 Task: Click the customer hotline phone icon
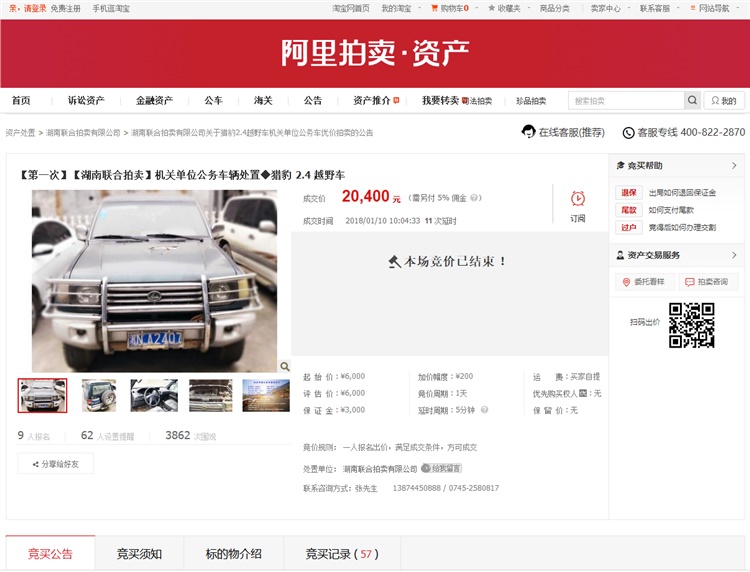628,132
